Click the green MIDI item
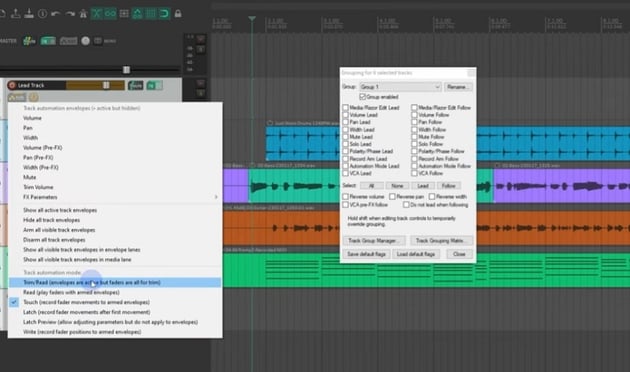Screen dimensions: 630x372 (x=281, y=270)
